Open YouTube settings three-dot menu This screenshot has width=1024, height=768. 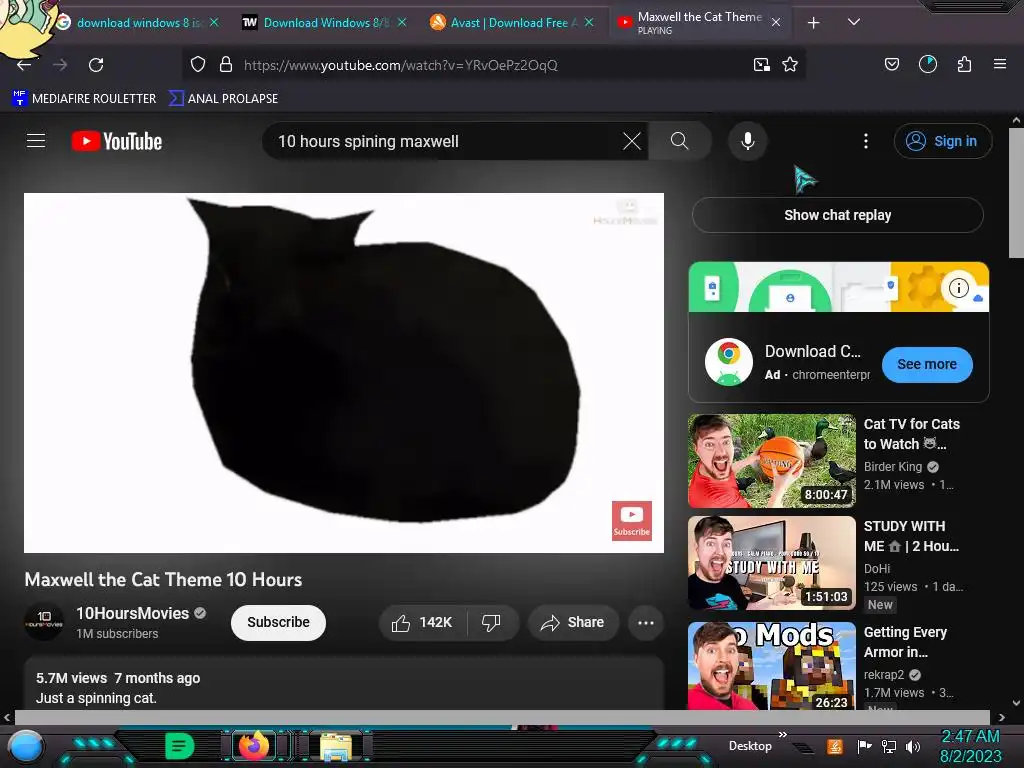click(866, 141)
